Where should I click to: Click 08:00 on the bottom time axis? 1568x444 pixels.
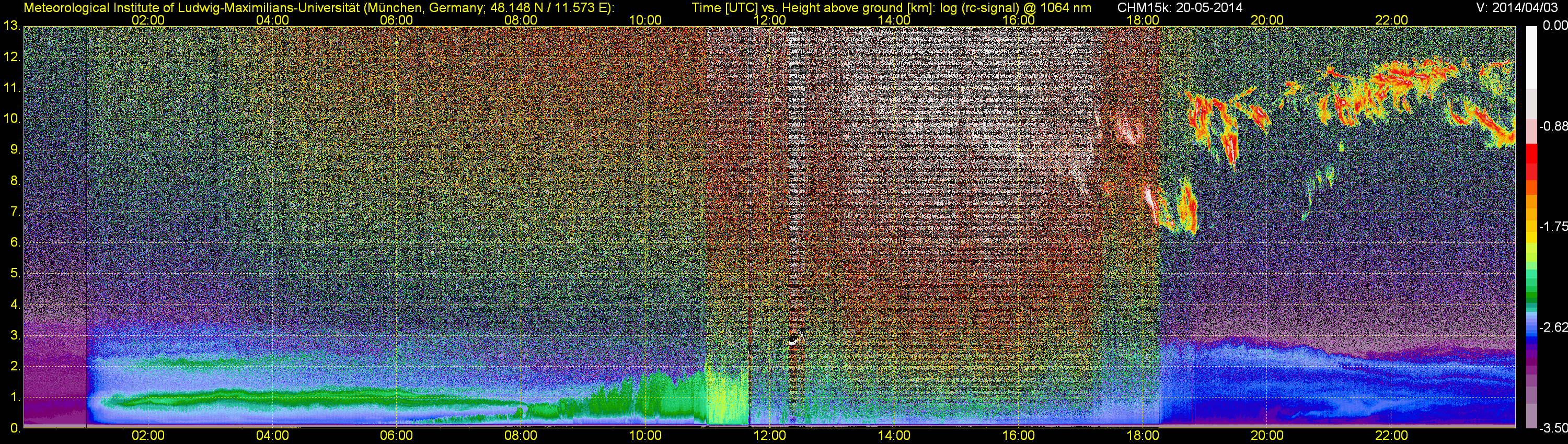[x=521, y=436]
